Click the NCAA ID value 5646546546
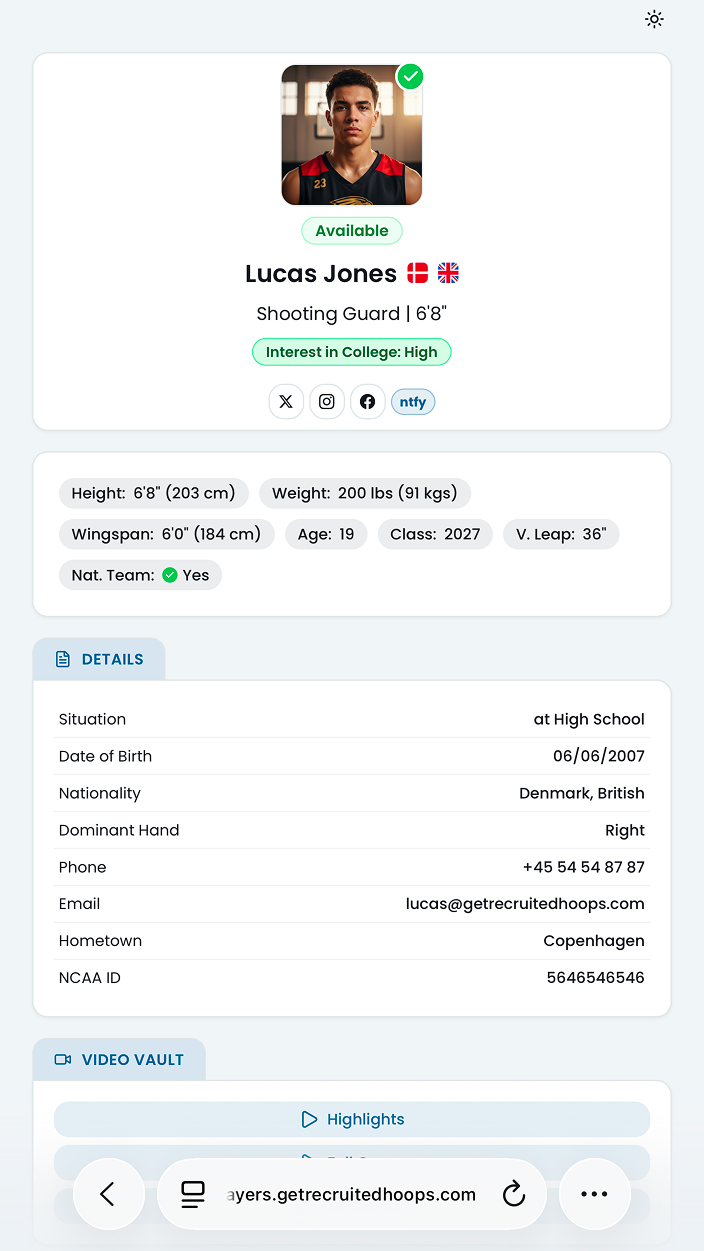The height and width of the screenshot is (1251, 704). tap(596, 978)
